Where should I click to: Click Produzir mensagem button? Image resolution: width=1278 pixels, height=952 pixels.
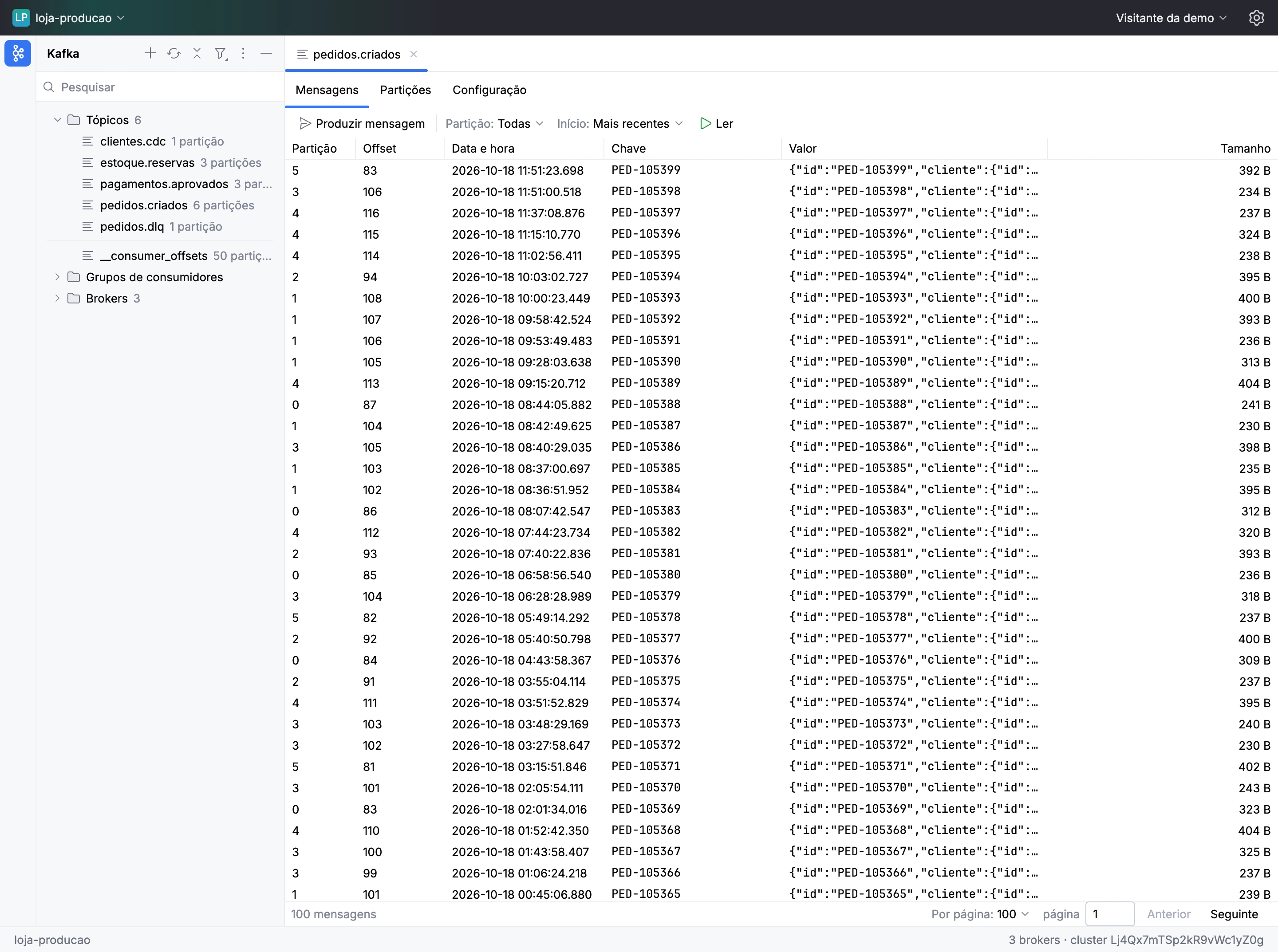pyautogui.click(x=362, y=123)
